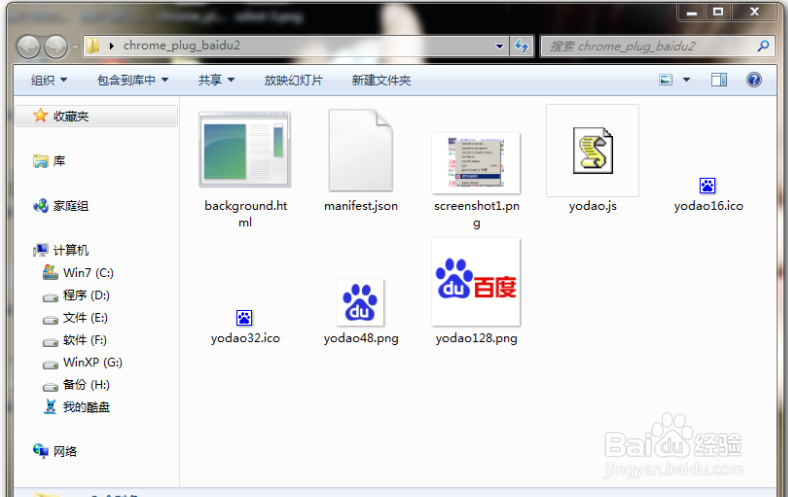This screenshot has height=497, width=788.
Task: Select the yodao128.png Baidu logo thumbnail
Action: tap(476, 282)
